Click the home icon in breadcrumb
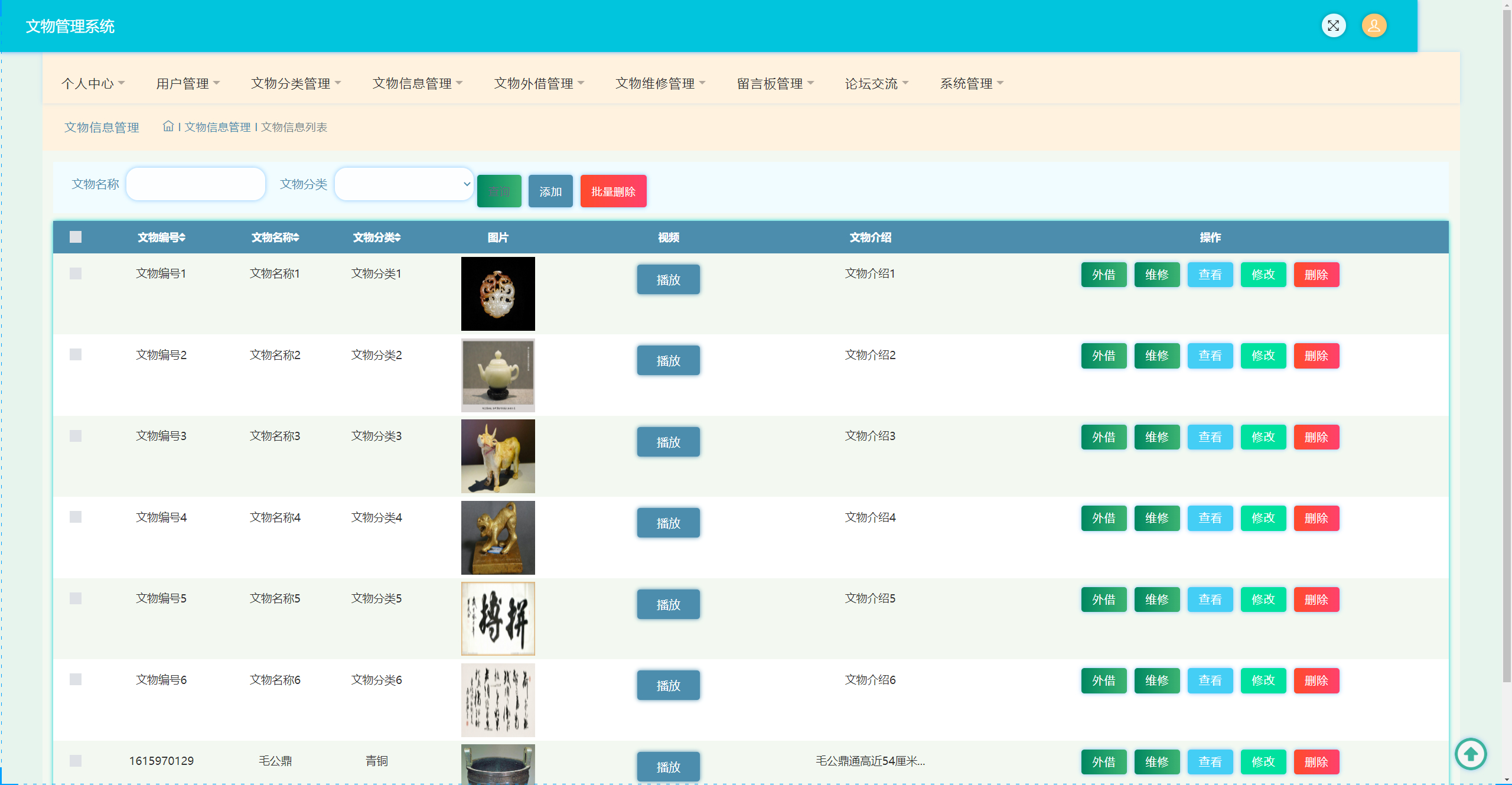The width and height of the screenshot is (1512, 785). (168, 126)
